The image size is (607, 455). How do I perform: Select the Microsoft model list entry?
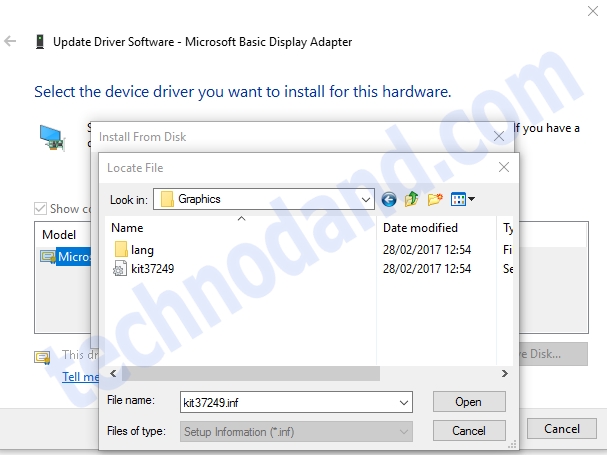click(74, 257)
